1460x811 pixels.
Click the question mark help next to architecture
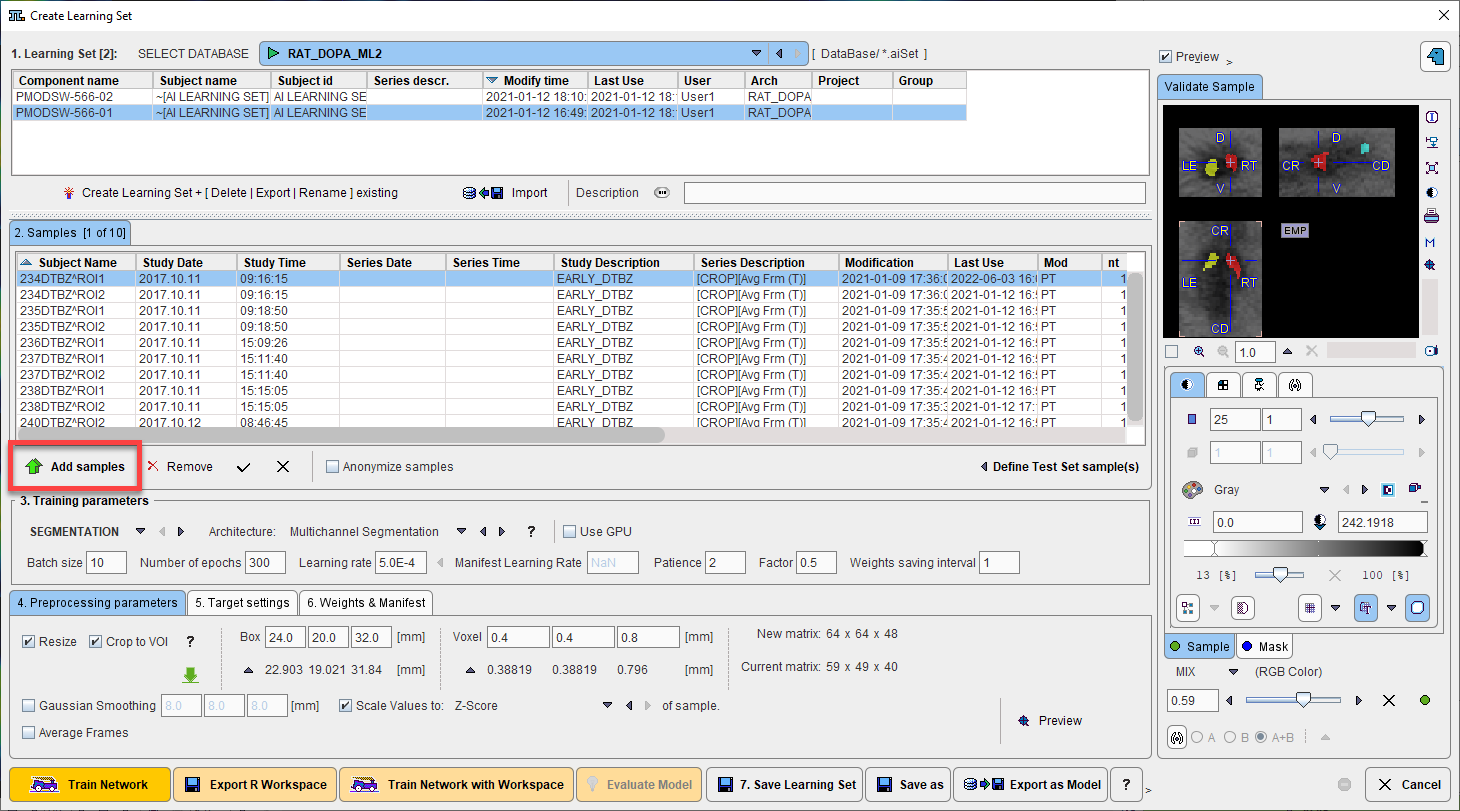pyautogui.click(x=531, y=532)
